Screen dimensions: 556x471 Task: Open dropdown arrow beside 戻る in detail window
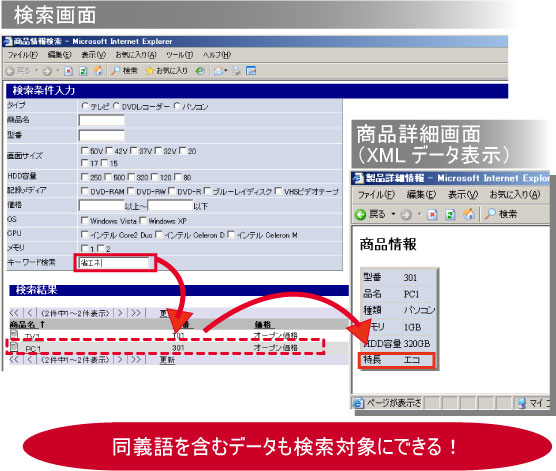tap(393, 214)
